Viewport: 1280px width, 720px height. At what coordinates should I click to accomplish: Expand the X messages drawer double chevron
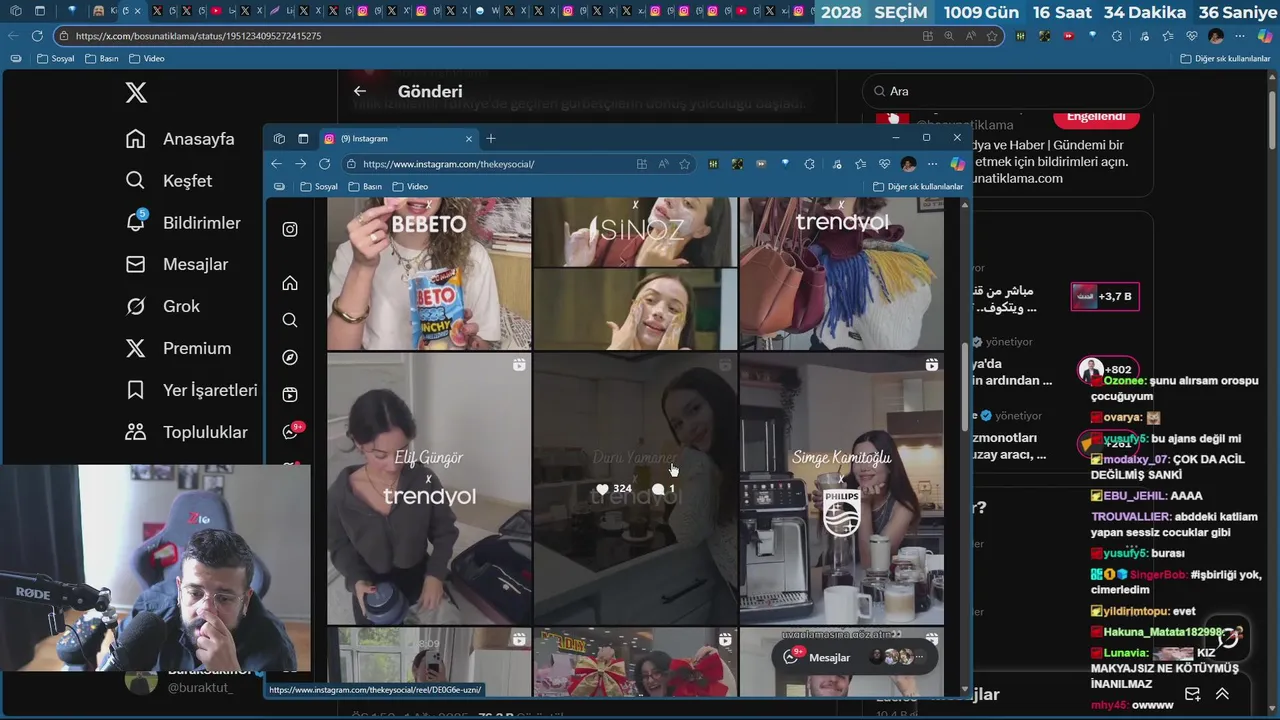(1222, 694)
